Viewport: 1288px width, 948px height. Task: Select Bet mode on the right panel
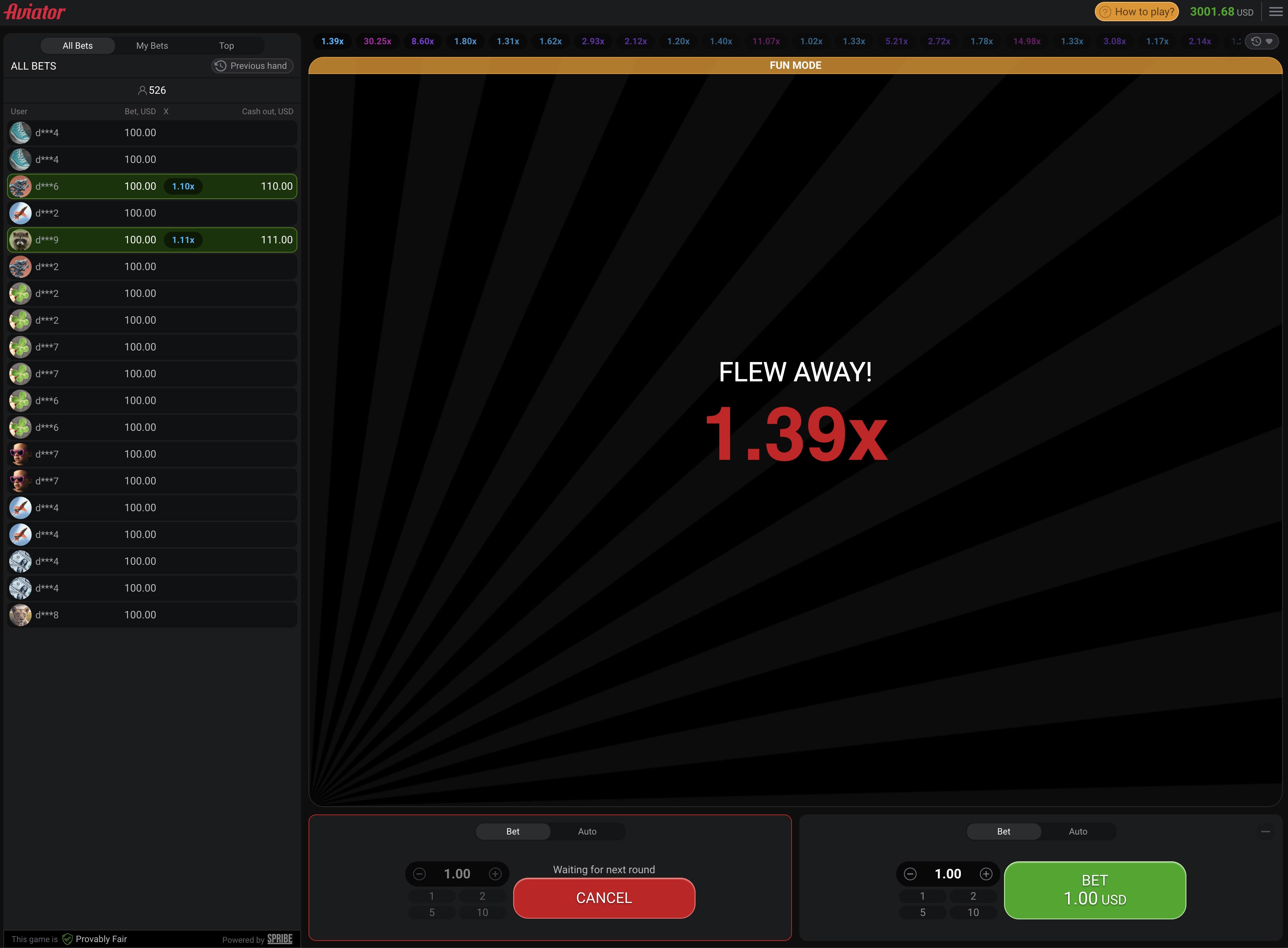(x=1003, y=831)
